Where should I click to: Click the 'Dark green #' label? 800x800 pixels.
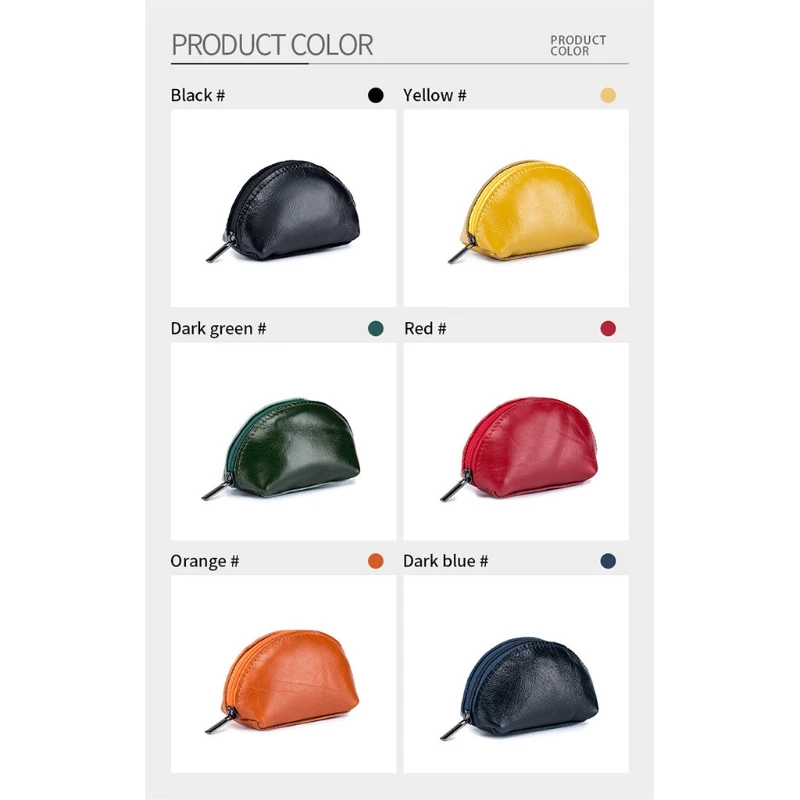coord(218,329)
